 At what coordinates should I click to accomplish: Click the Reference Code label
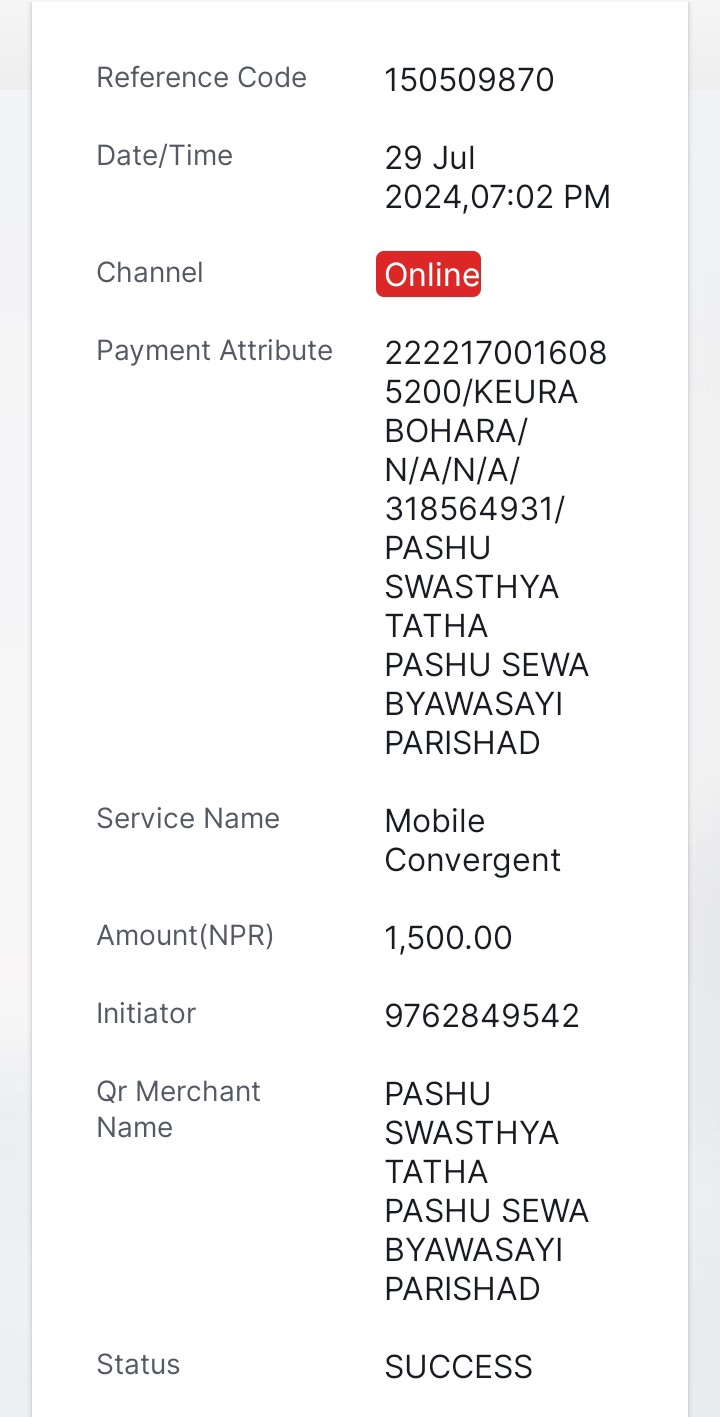[201, 77]
